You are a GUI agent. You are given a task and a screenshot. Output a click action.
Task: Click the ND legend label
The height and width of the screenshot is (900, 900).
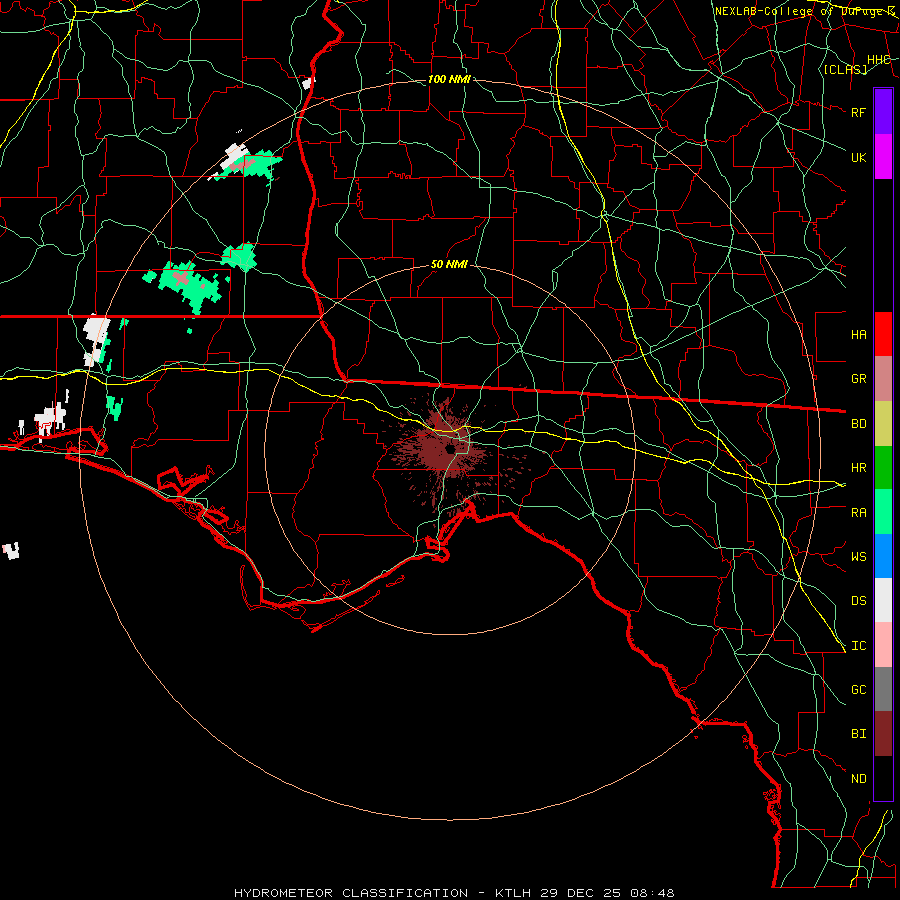coord(858,779)
